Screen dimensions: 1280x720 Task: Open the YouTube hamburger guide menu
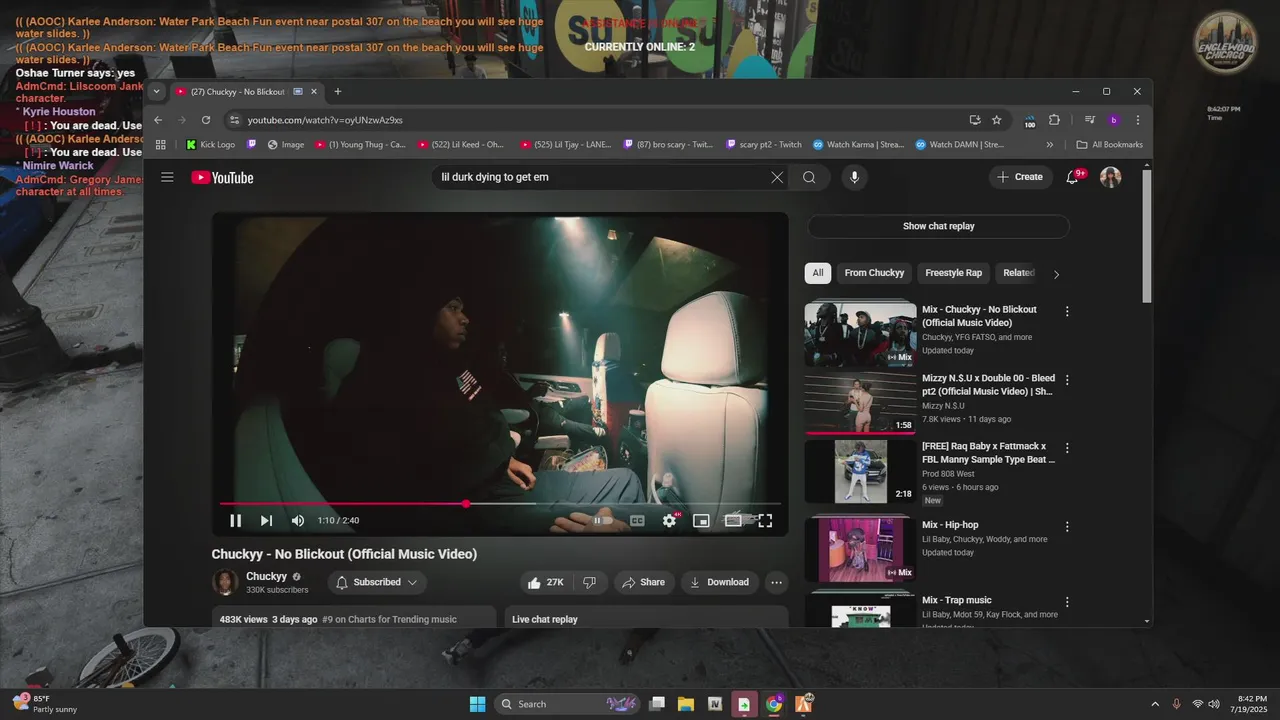coord(167,177)
